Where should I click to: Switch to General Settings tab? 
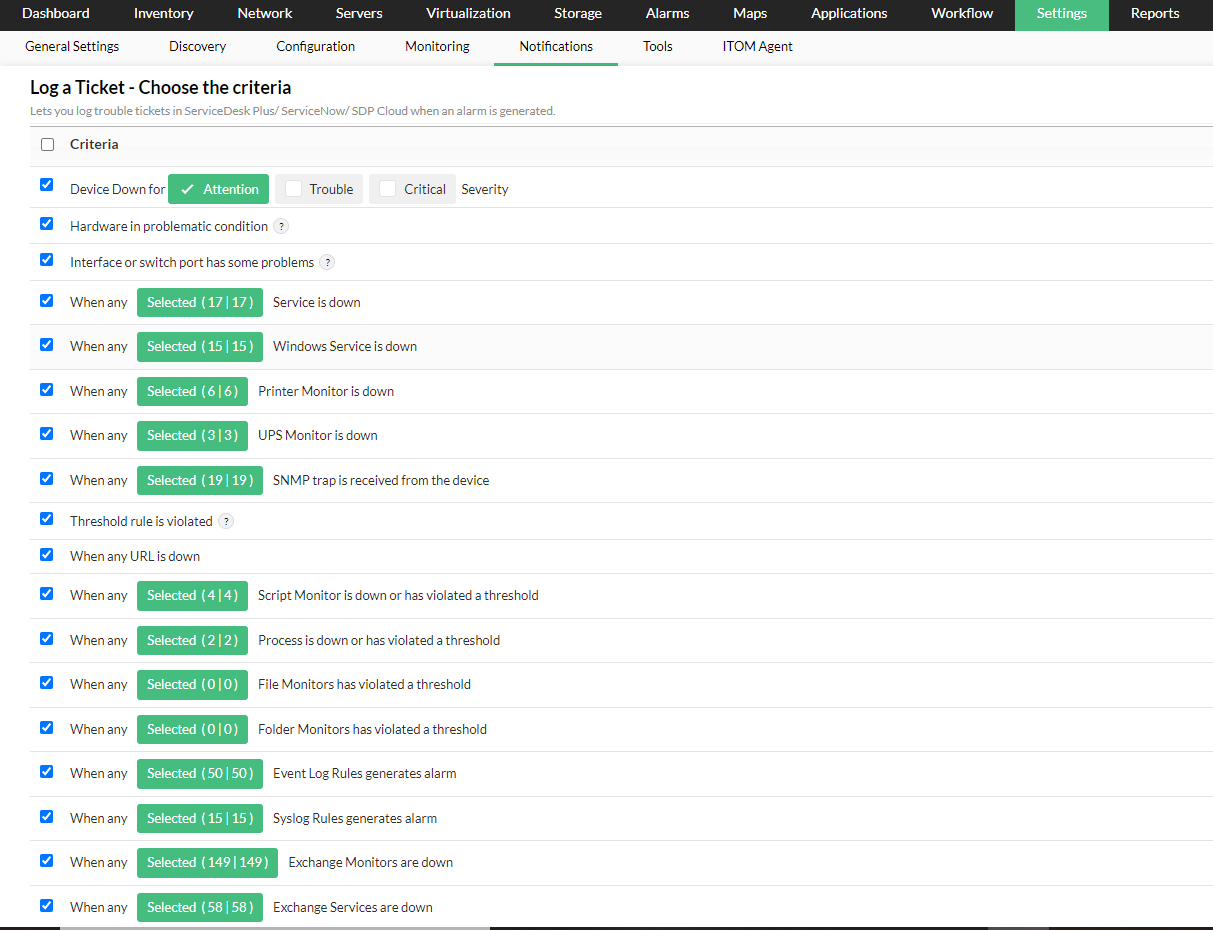pyautogui.click(x=72, y=47)
